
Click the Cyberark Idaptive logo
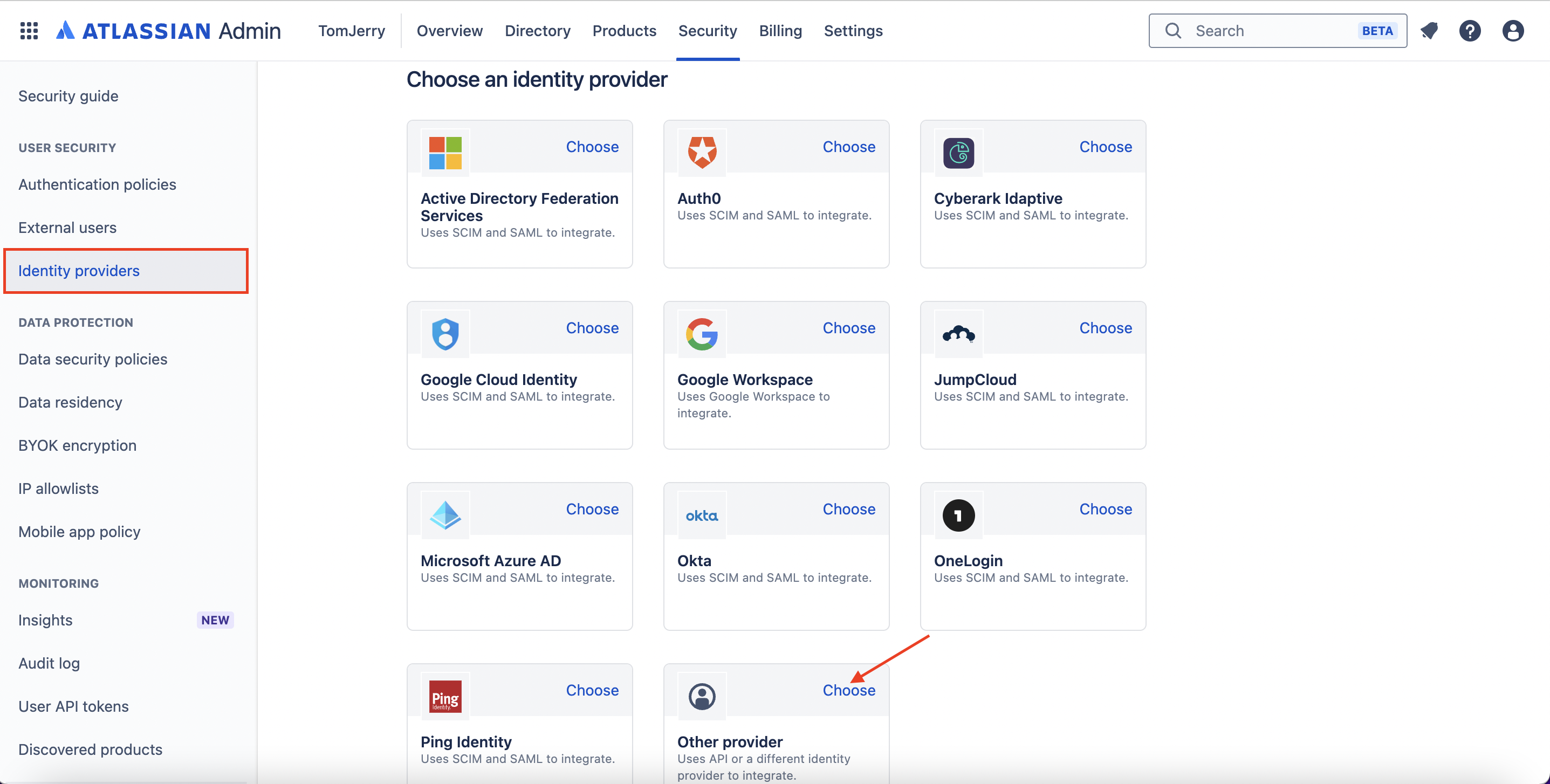coord(958,153)
